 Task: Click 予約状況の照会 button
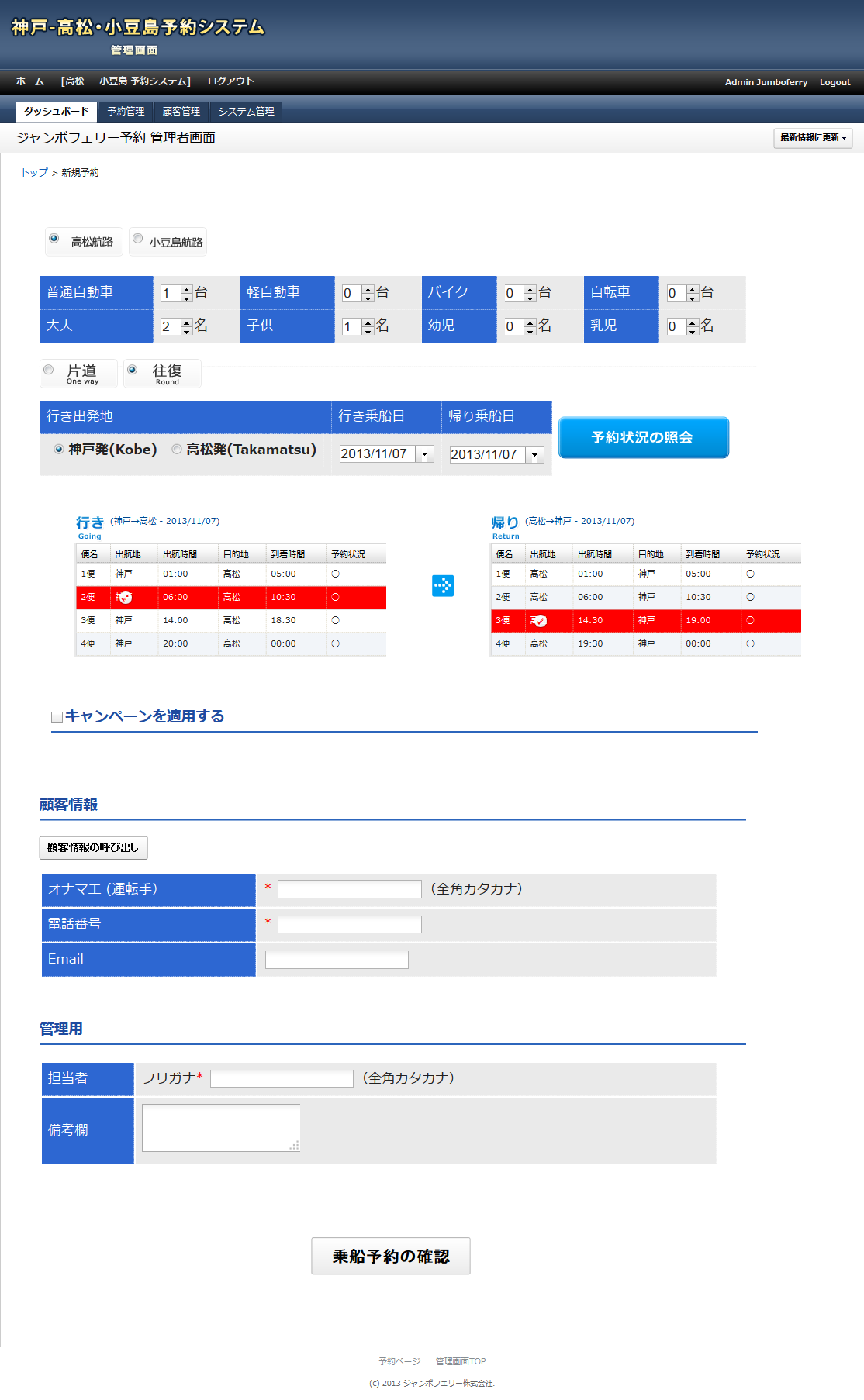click(644, 437)
